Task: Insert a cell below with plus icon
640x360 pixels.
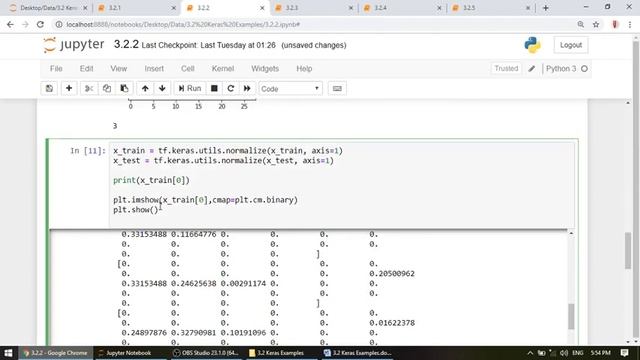Action: 69,89
